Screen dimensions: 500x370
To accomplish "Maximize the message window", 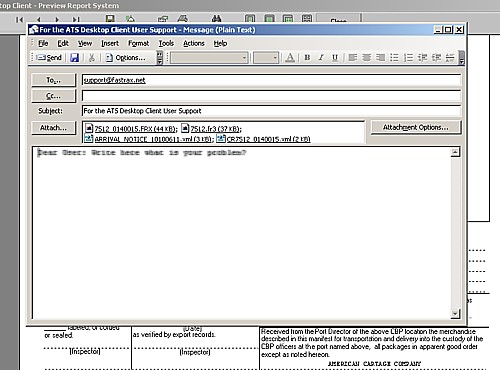I will coord(448,30).
